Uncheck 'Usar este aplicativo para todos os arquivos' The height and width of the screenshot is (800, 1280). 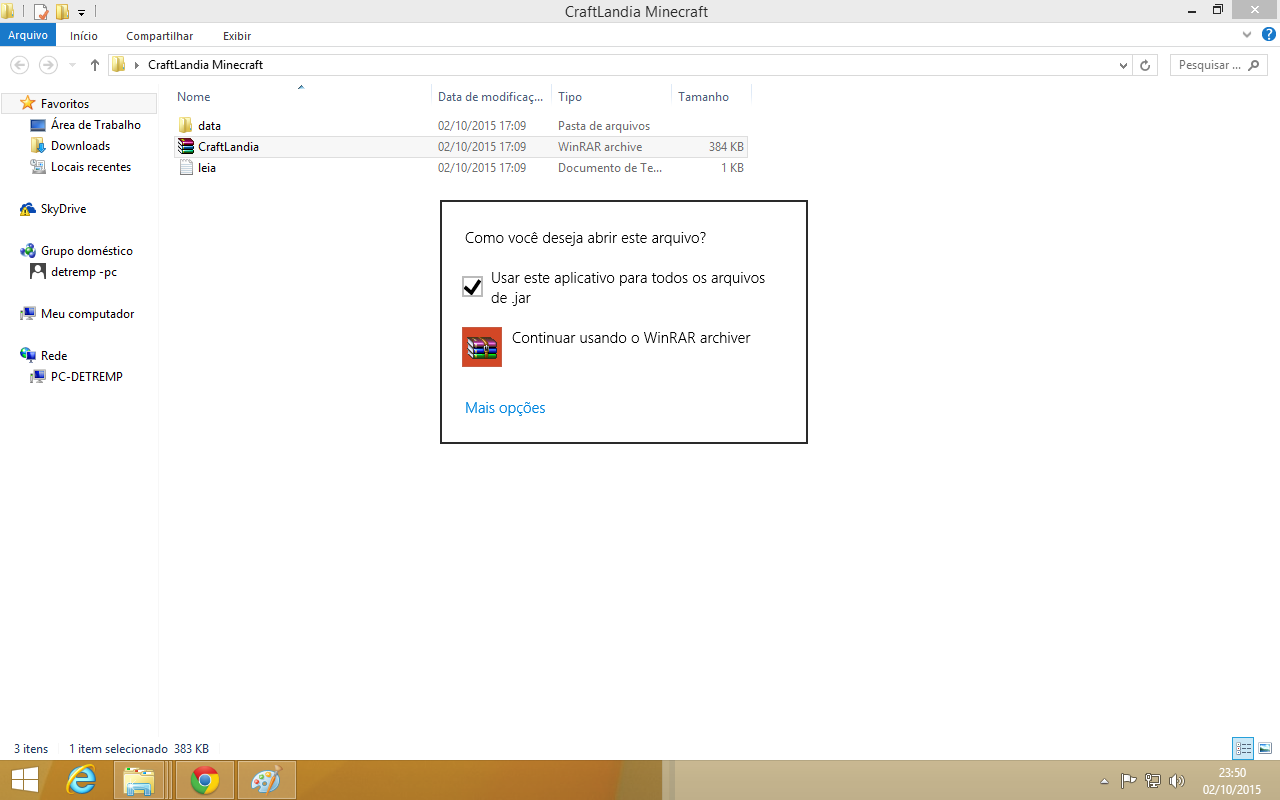click(472, 287)
